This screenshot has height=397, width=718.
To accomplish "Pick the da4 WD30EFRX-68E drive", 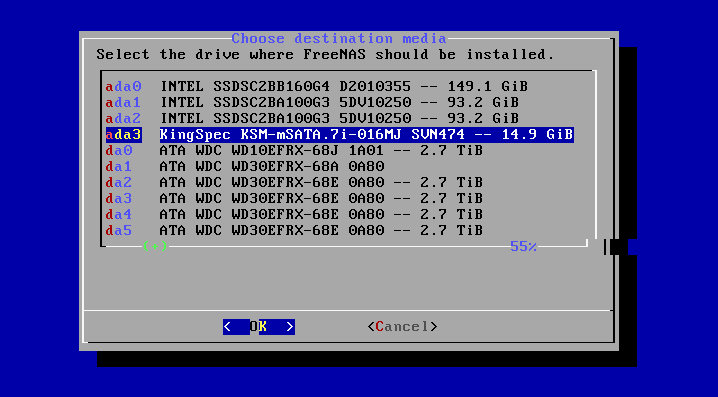I will (x=294, y=215).
